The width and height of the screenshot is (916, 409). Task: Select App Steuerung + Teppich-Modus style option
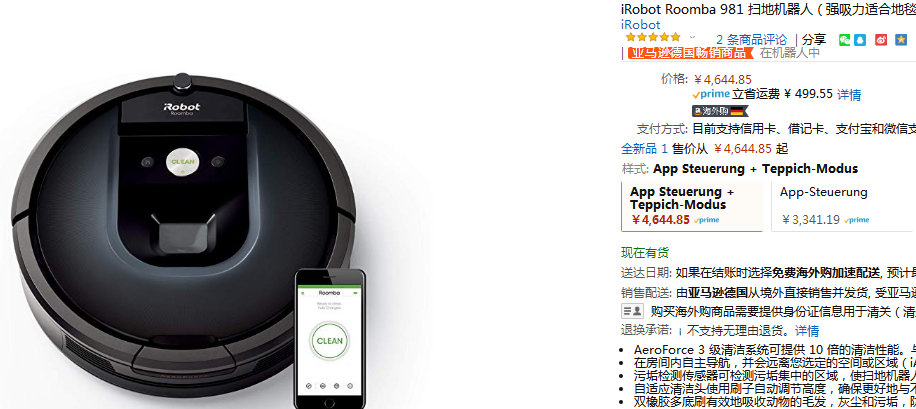[x=692, y=206]
